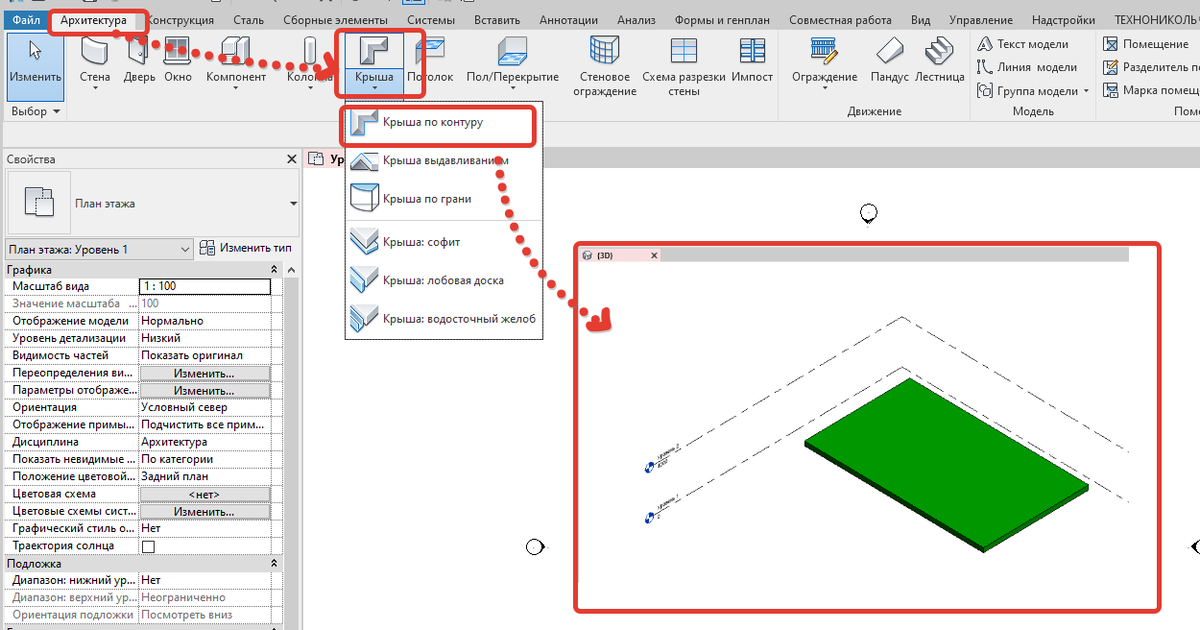Click the Крыша roof tool

pyautogui.click(x=374, y=64)
